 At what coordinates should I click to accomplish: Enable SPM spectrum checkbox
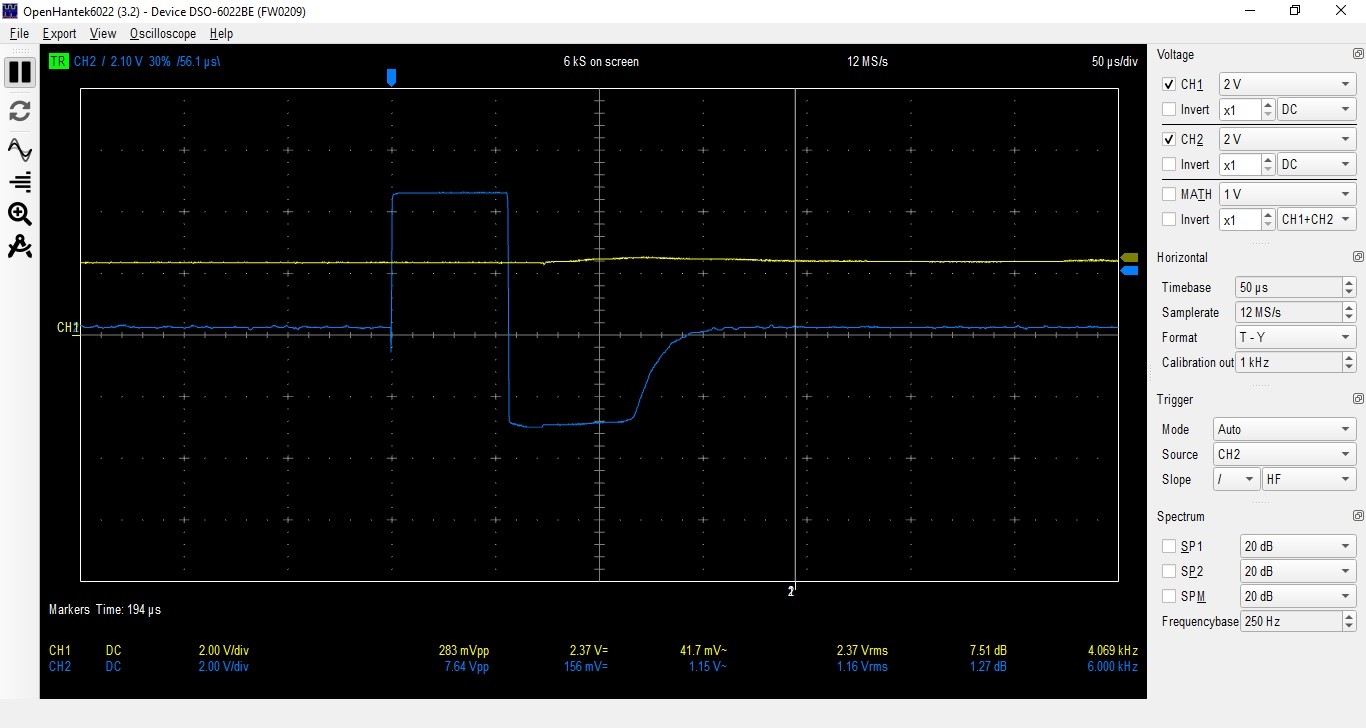(1169, 597)
